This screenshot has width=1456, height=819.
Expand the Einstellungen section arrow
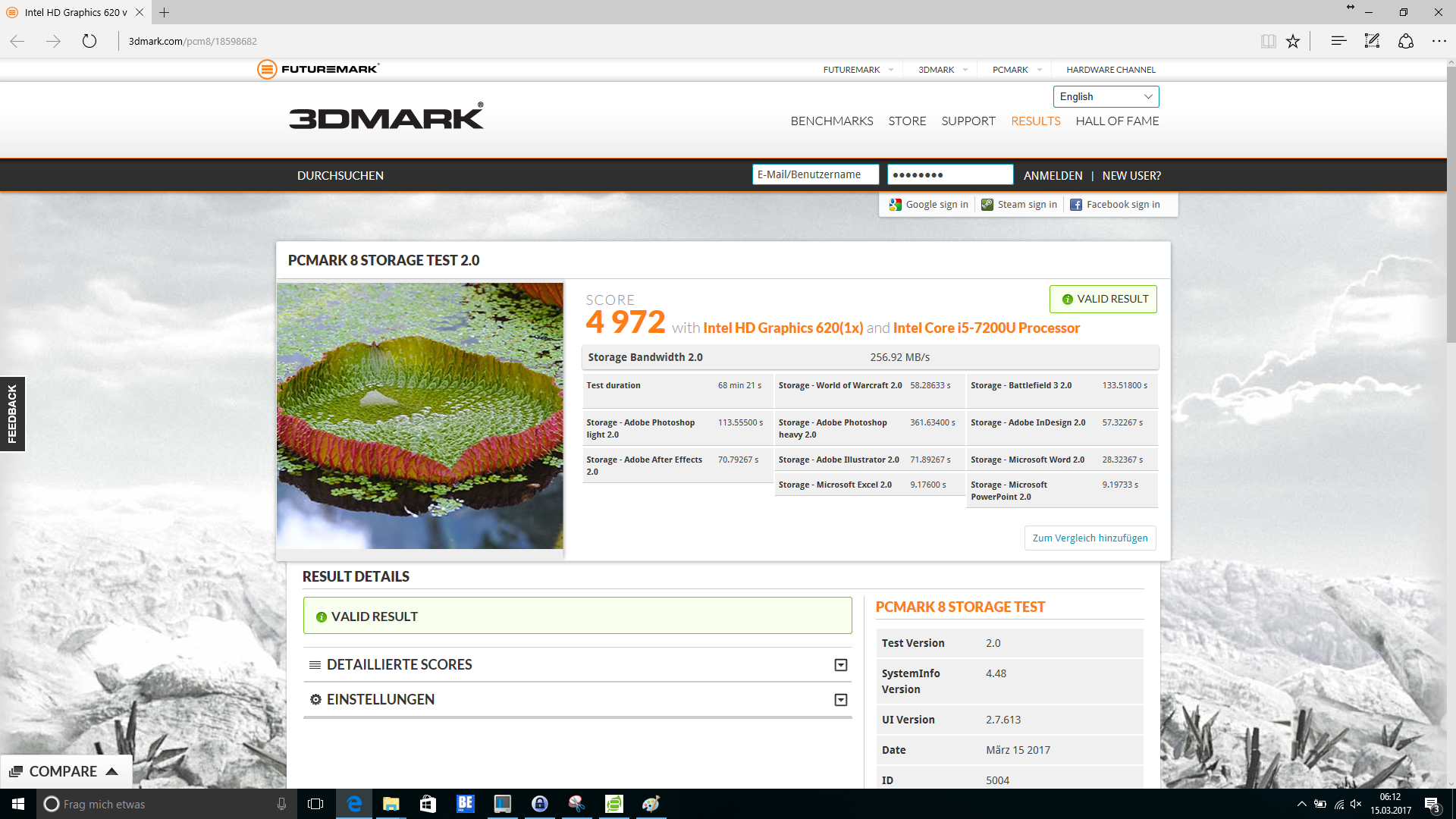(x=840, y=700)
